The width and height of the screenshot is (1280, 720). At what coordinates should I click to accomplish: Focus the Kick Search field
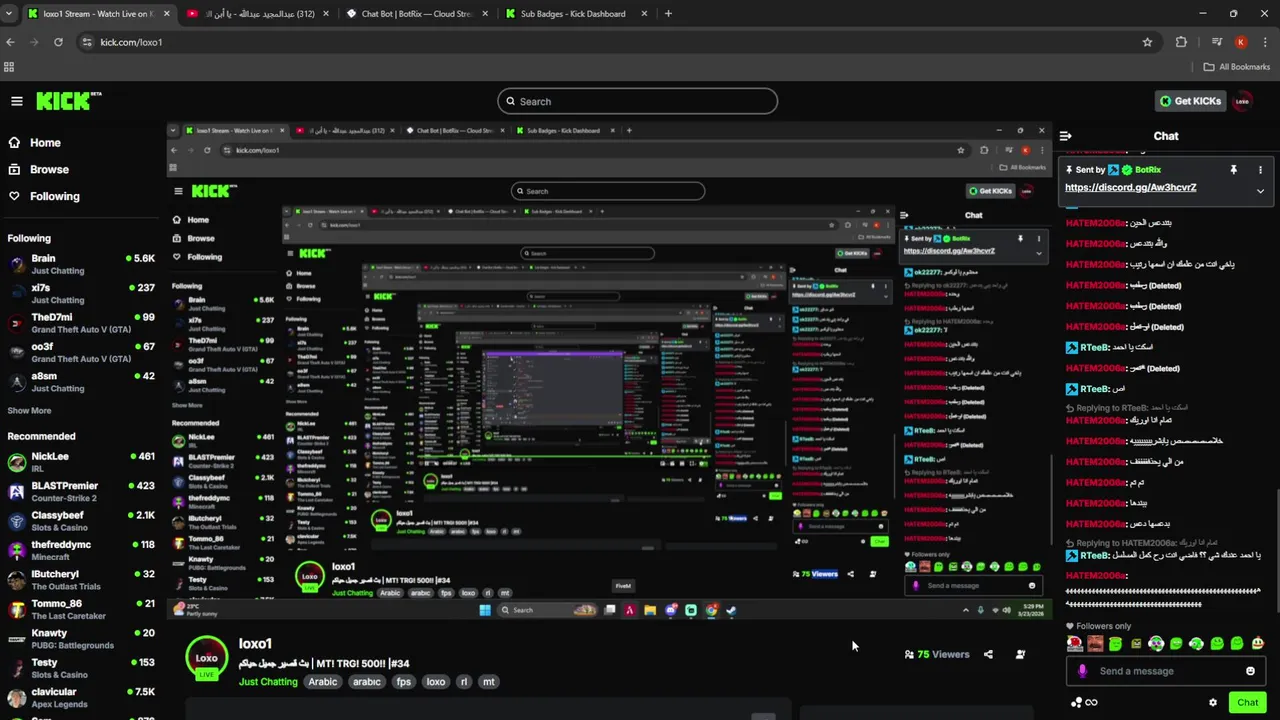(x=637, y=101)
